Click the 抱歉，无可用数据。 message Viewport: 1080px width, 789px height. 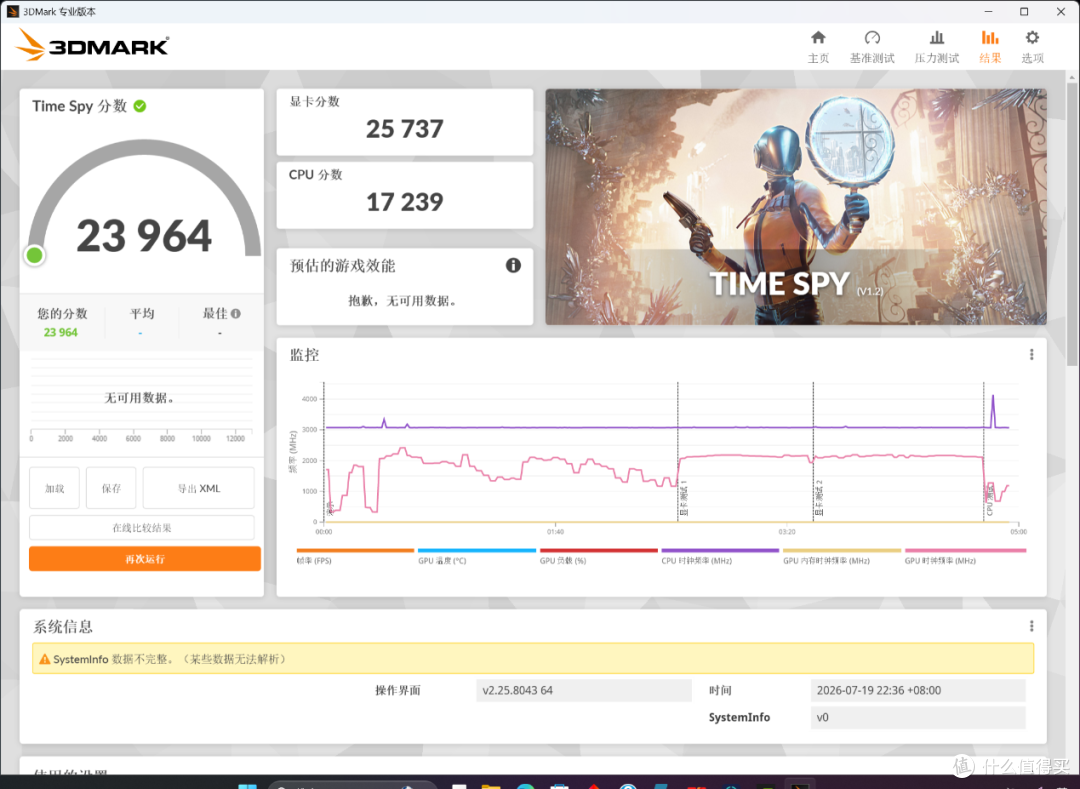click(403, 301)
